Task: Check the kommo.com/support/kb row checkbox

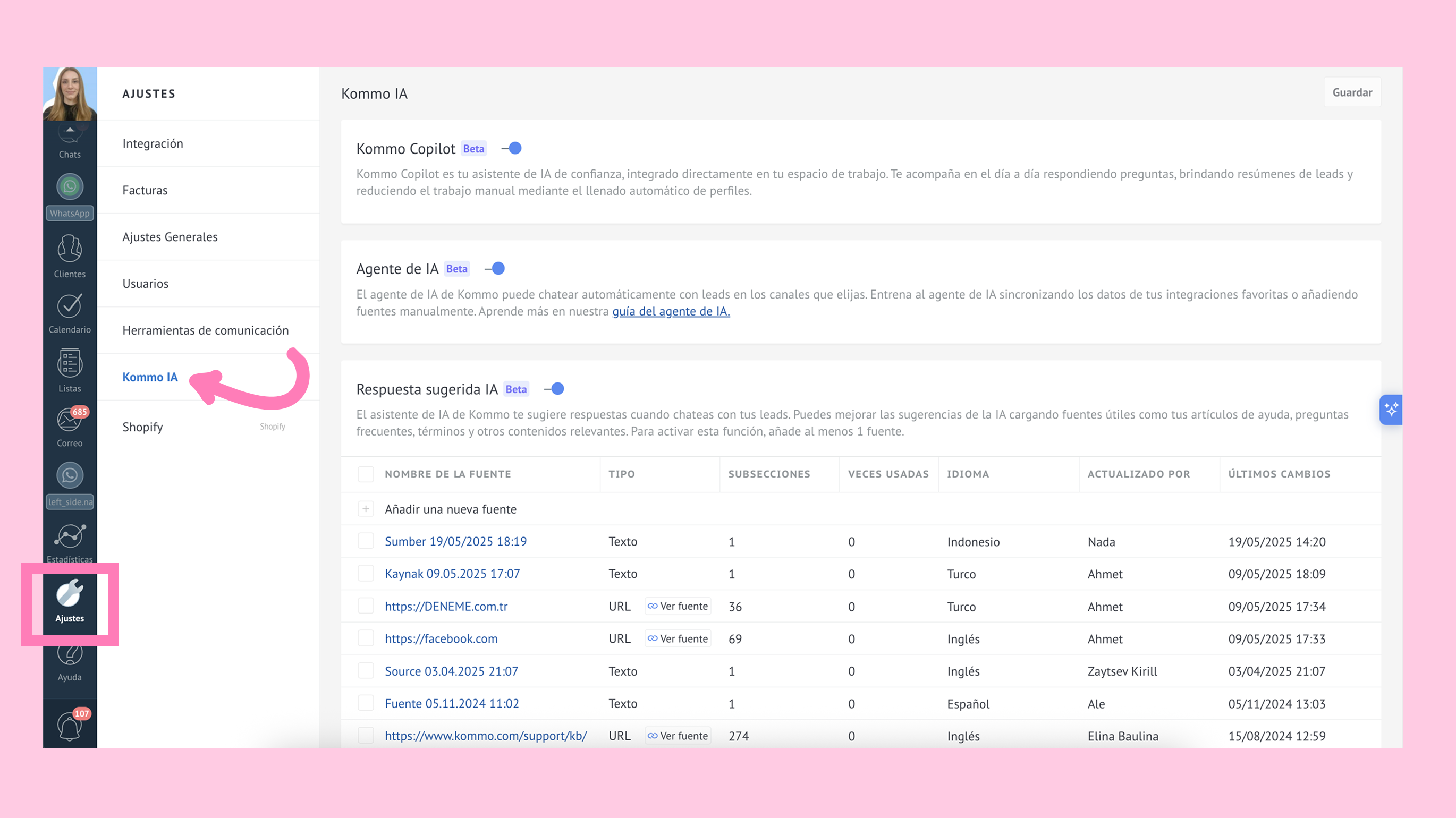Action: point(366,736)
